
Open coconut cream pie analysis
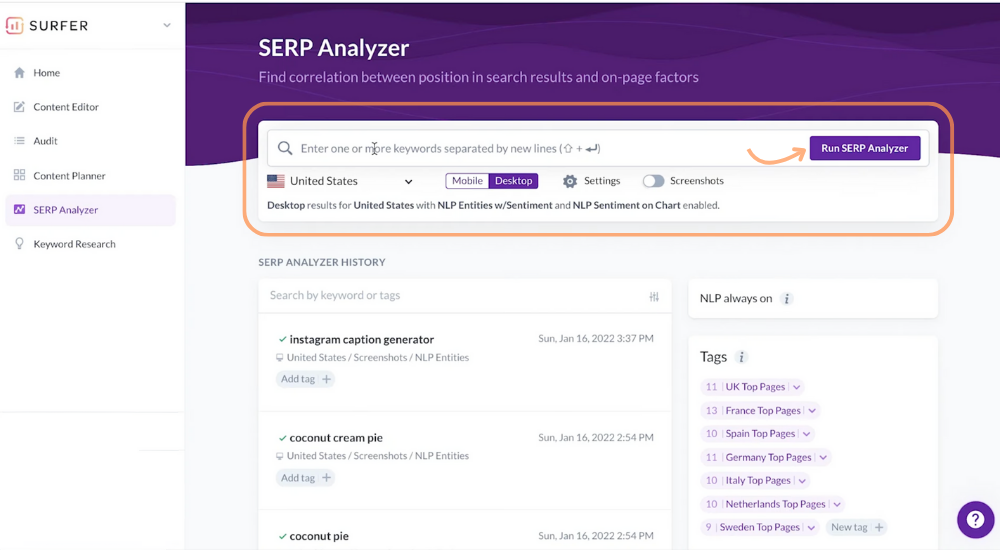pos(336,438)
